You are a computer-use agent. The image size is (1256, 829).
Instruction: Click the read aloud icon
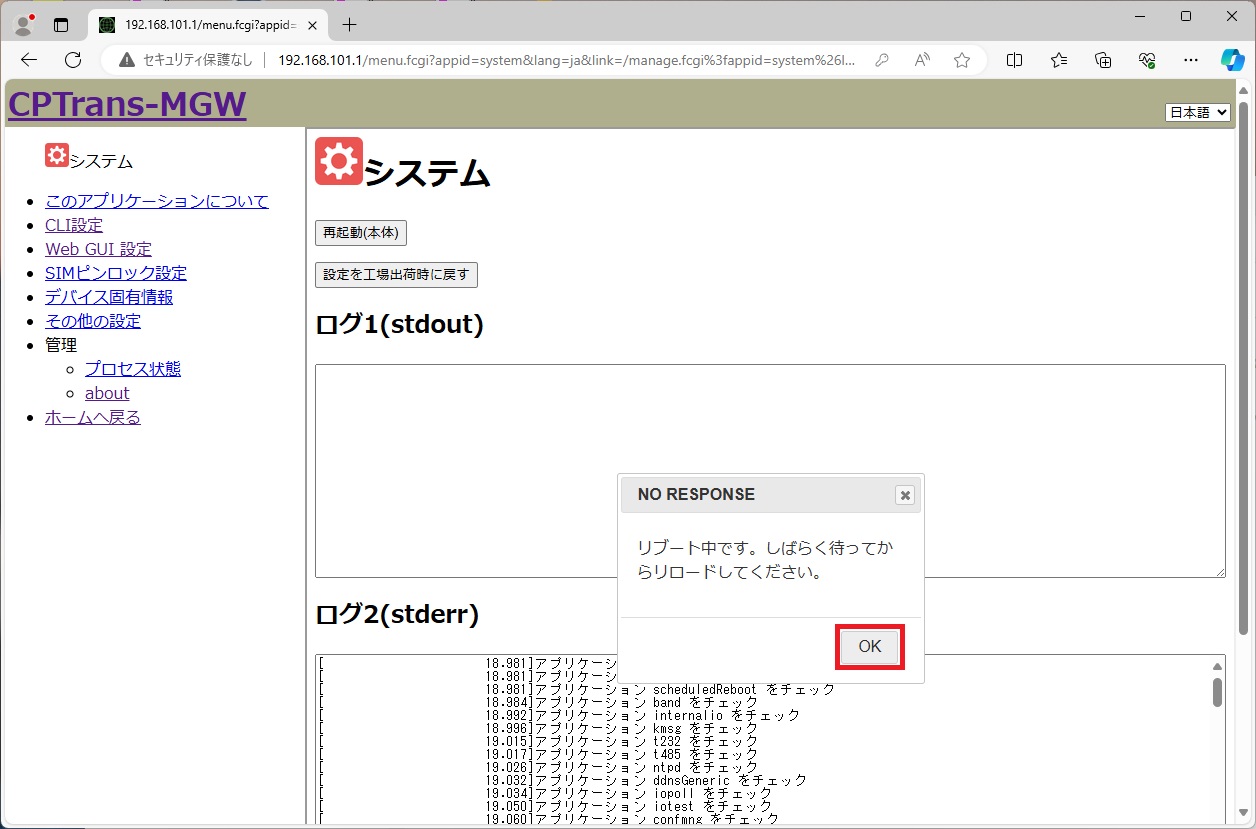[x=922, y=60]
